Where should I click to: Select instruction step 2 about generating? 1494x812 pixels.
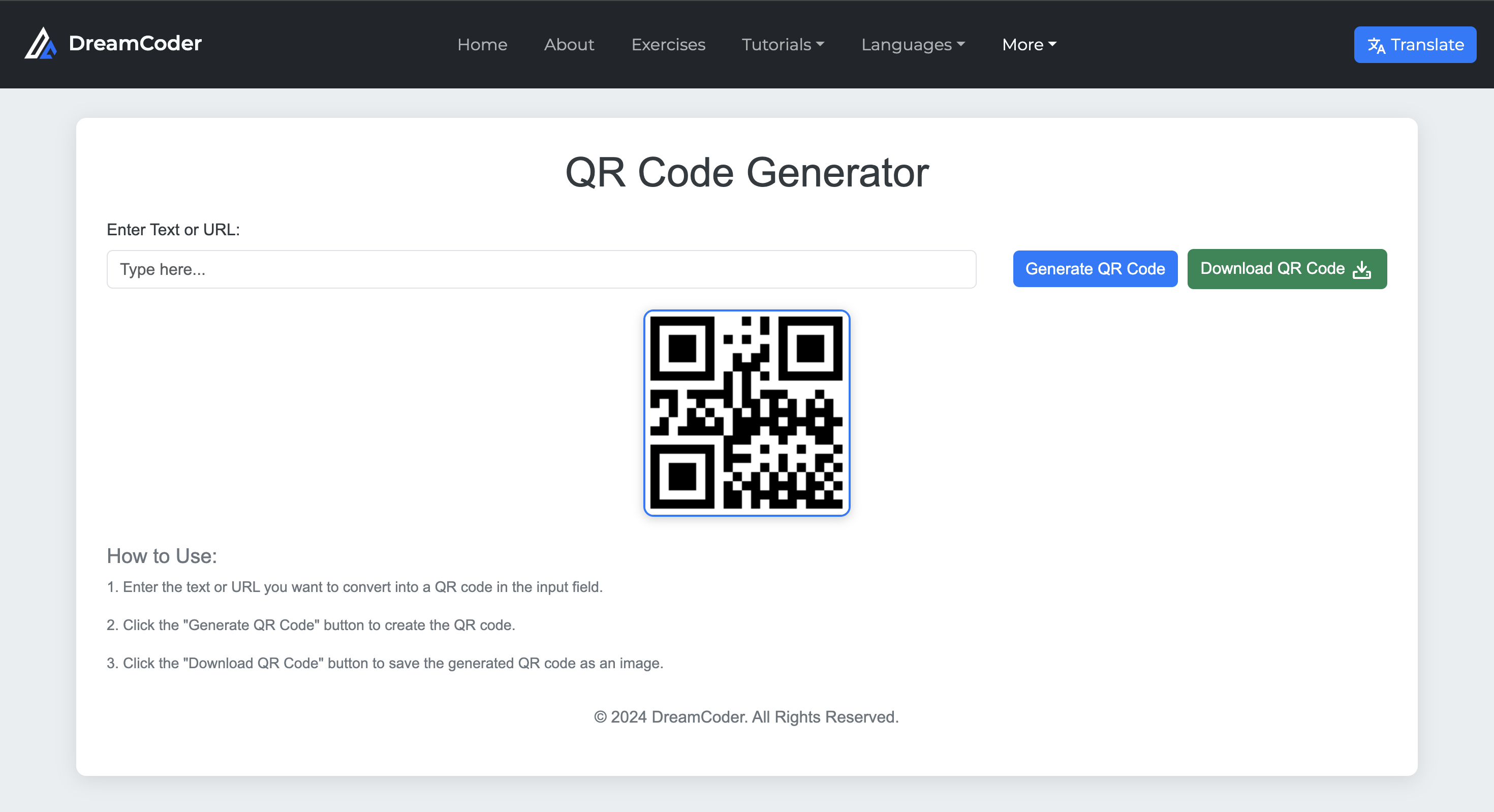tap(311, 624)
